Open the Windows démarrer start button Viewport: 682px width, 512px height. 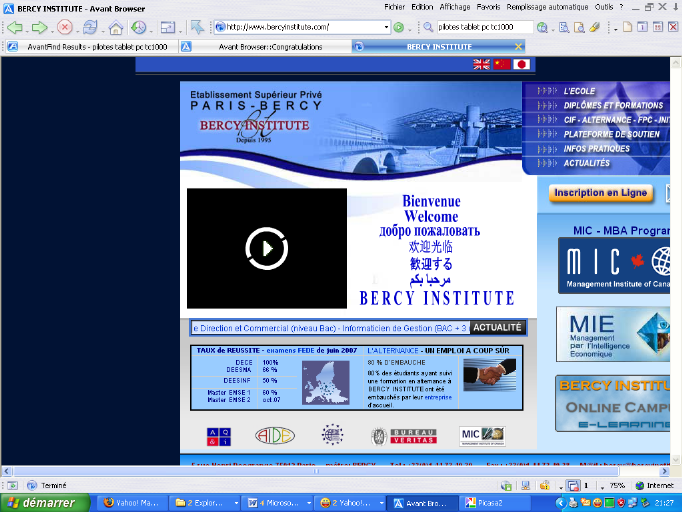[x=37, y=502]
